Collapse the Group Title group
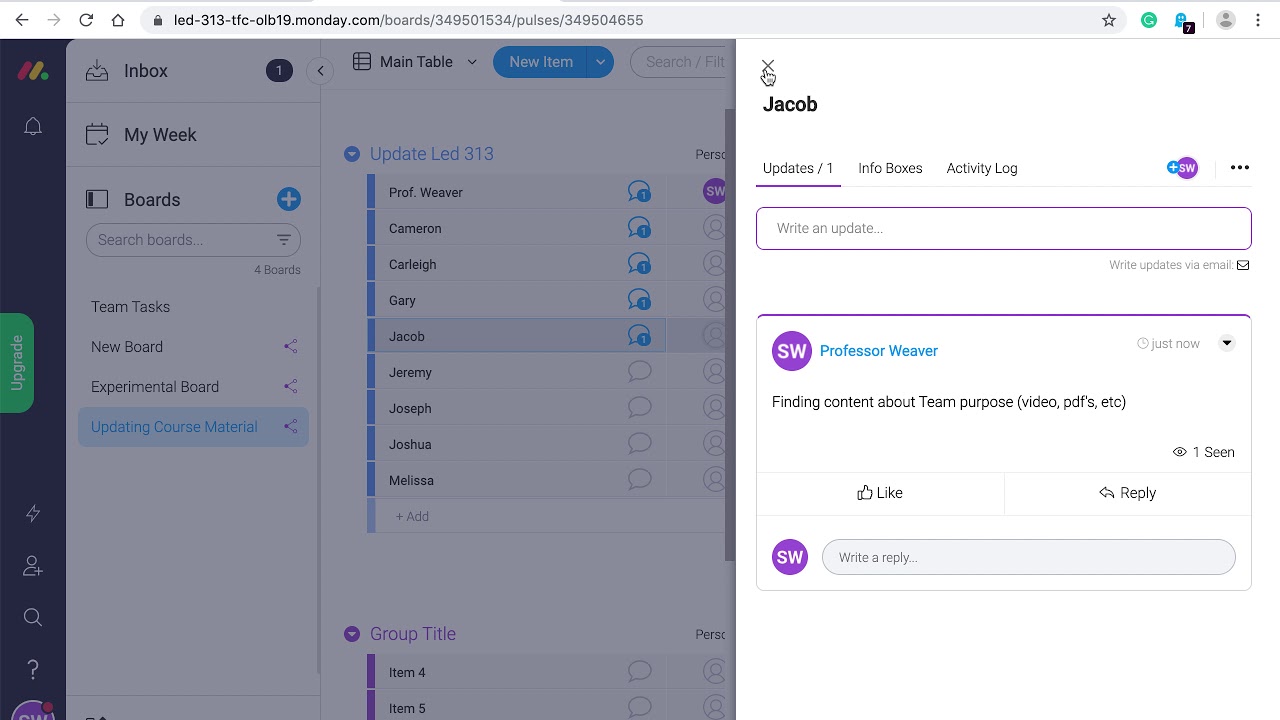The width and height of the screenshot is (1280, 720). (x=352, y=634)
